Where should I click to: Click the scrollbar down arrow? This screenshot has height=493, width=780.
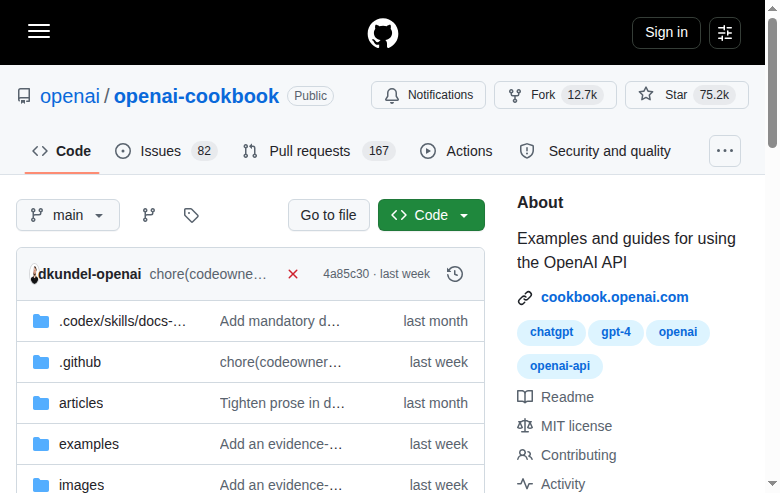coord(772,484)
